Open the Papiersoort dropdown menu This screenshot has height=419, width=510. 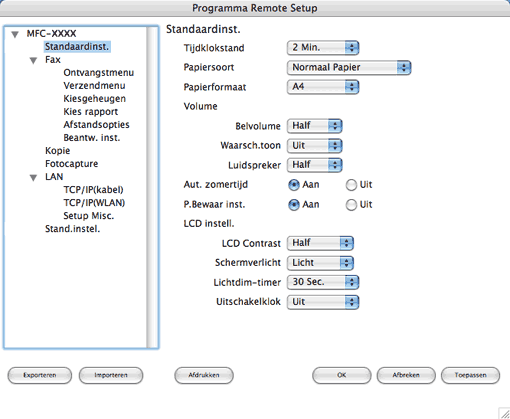click(x=349, y=68)
